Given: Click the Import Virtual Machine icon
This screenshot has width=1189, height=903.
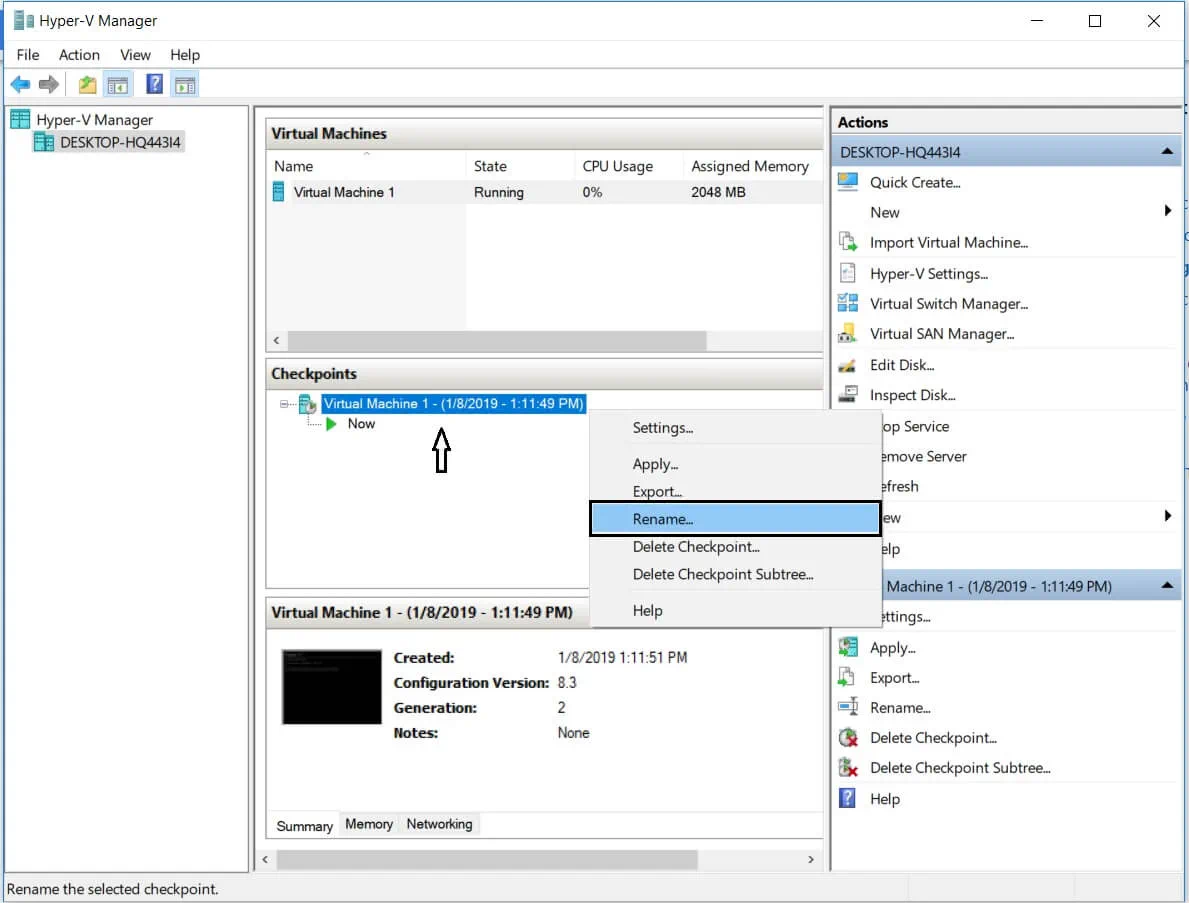Looking at the screenshot, I should [848, 242].
